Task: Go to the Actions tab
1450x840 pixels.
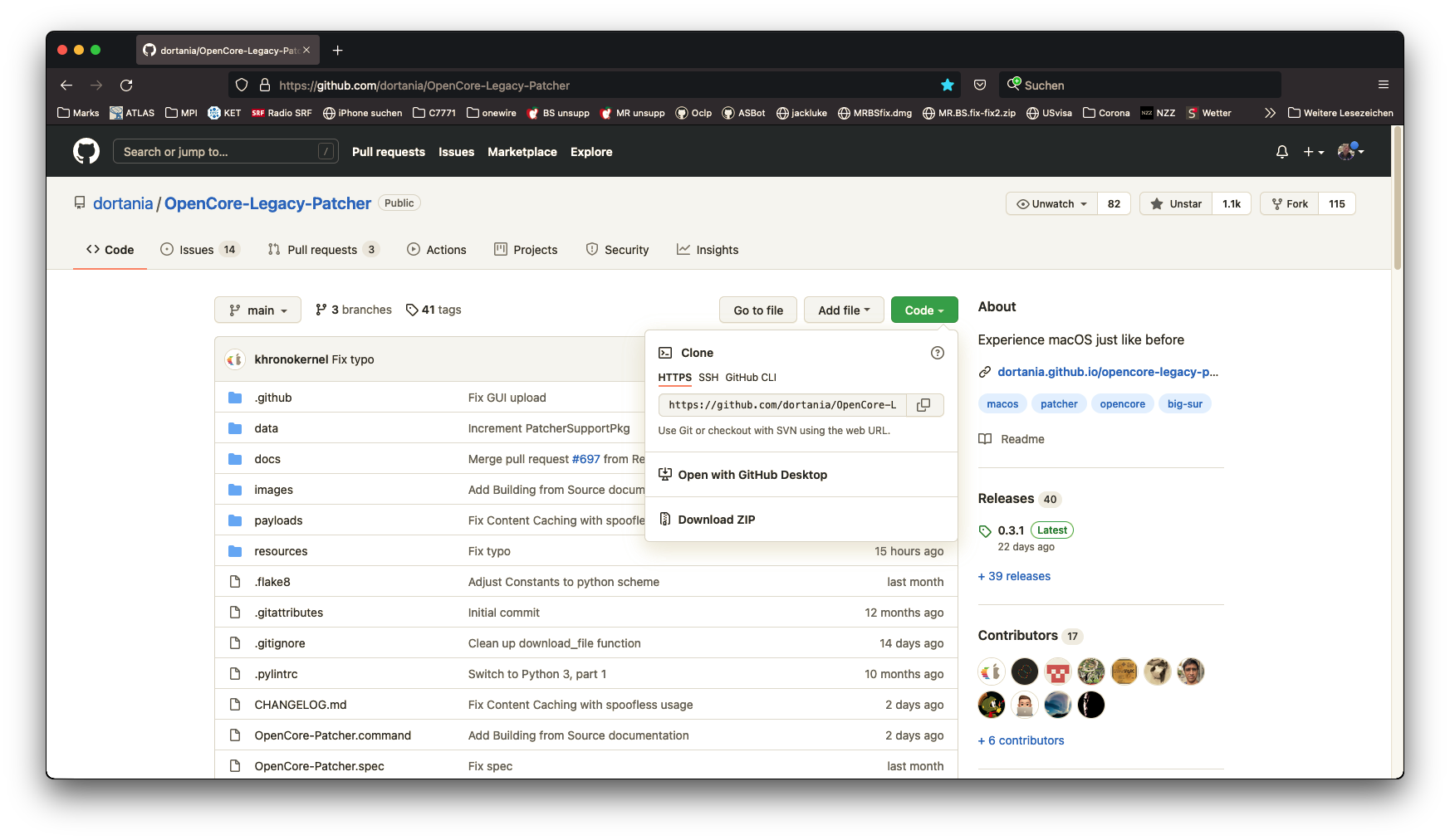Action: point(437,250)
